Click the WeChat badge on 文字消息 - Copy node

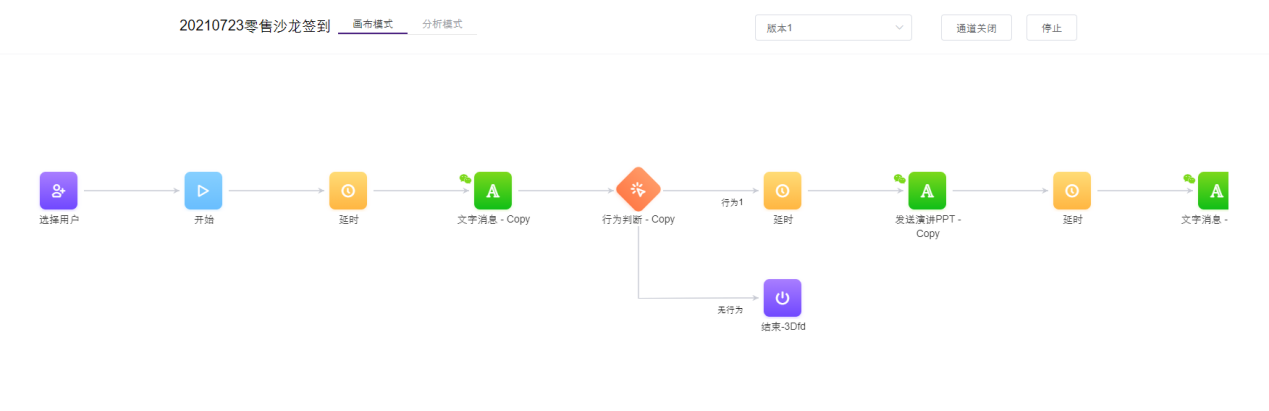465,178
